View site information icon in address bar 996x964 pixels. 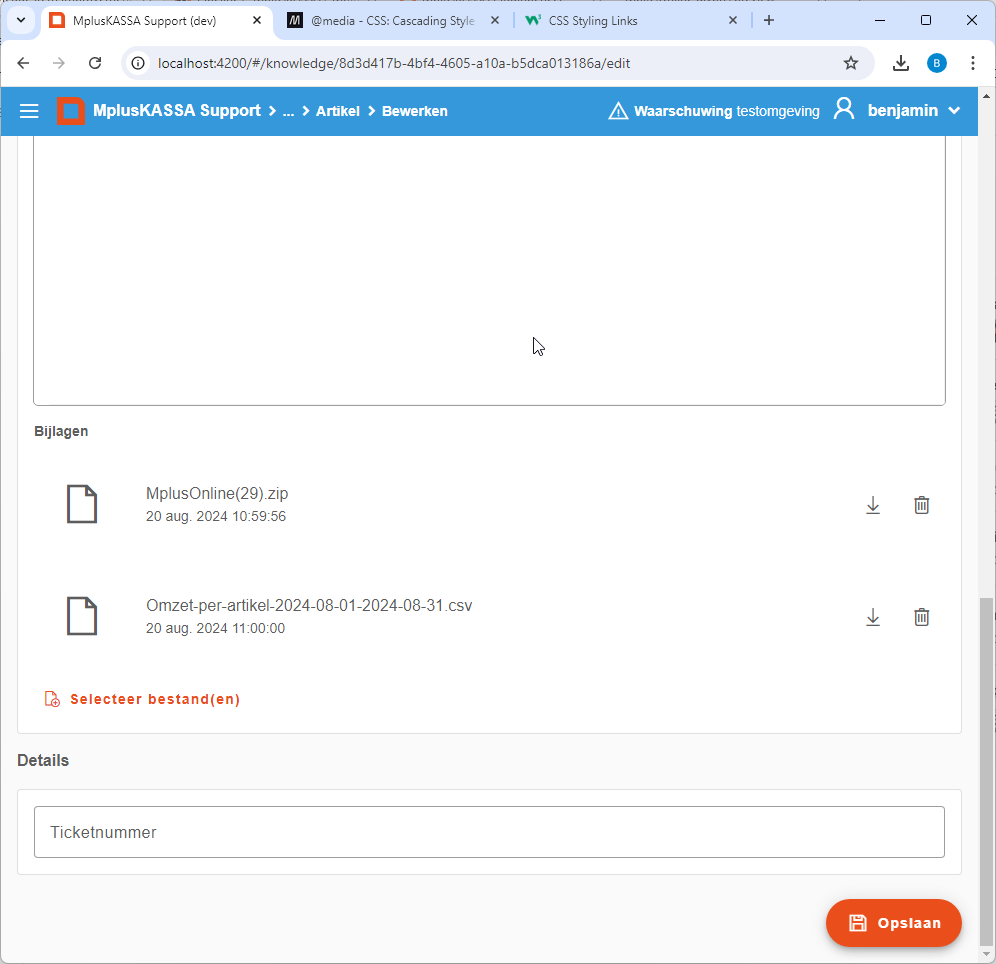coord(138,63)
